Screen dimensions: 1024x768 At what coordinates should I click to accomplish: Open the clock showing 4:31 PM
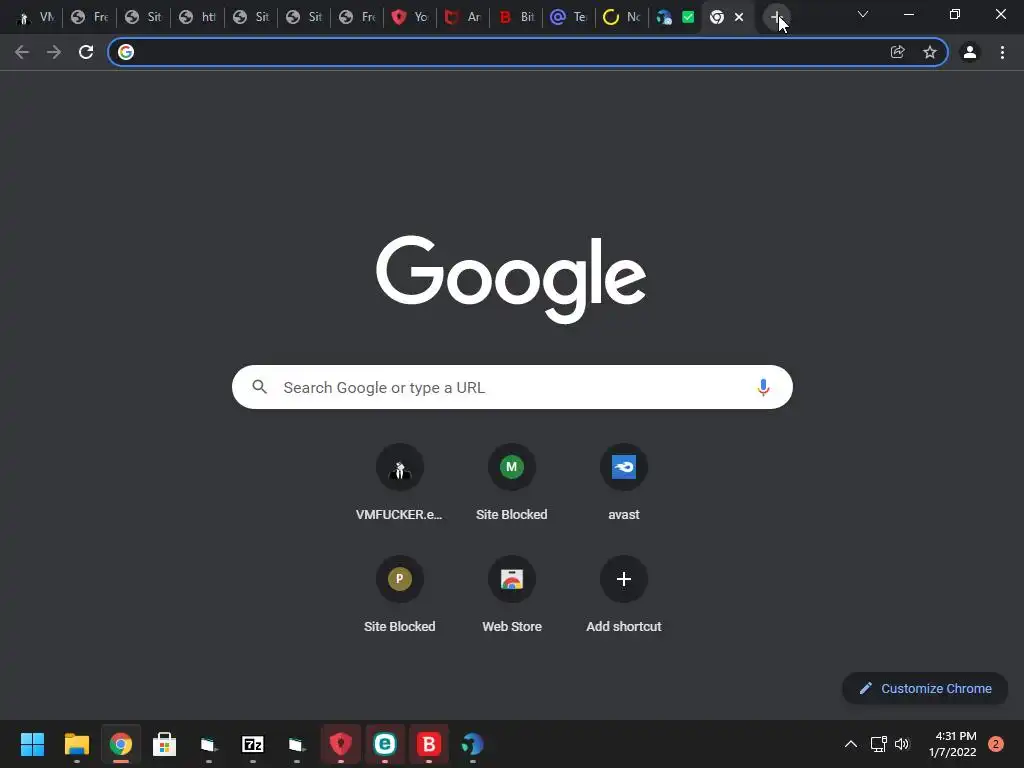pos(953,744)
